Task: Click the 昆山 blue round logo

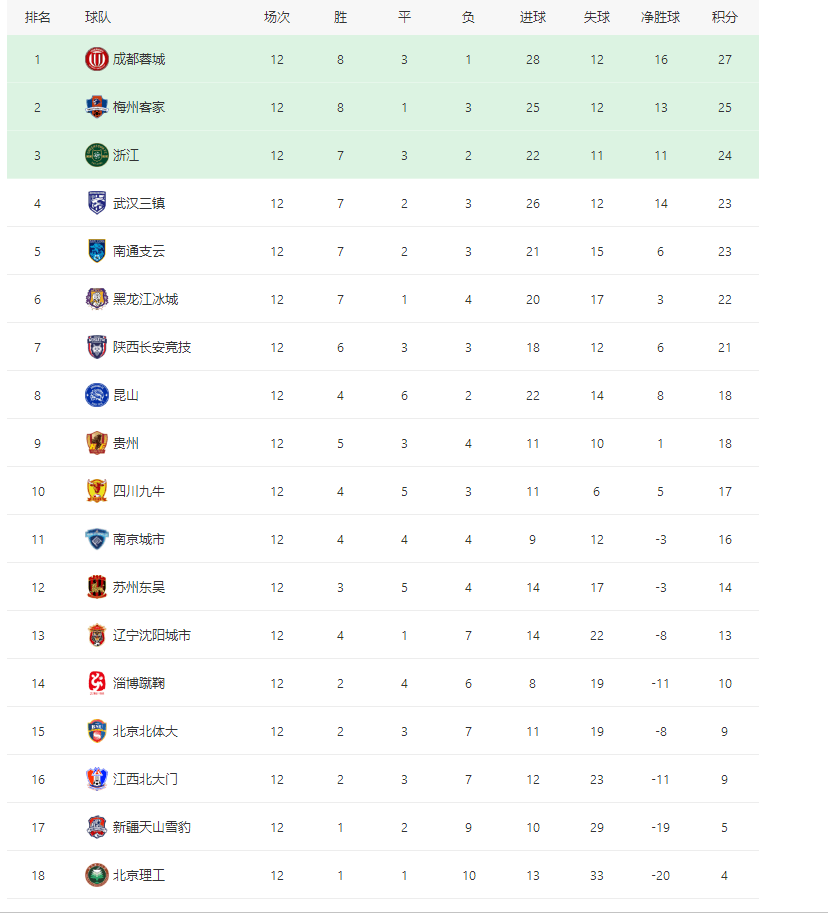Action: pos(97,395)
